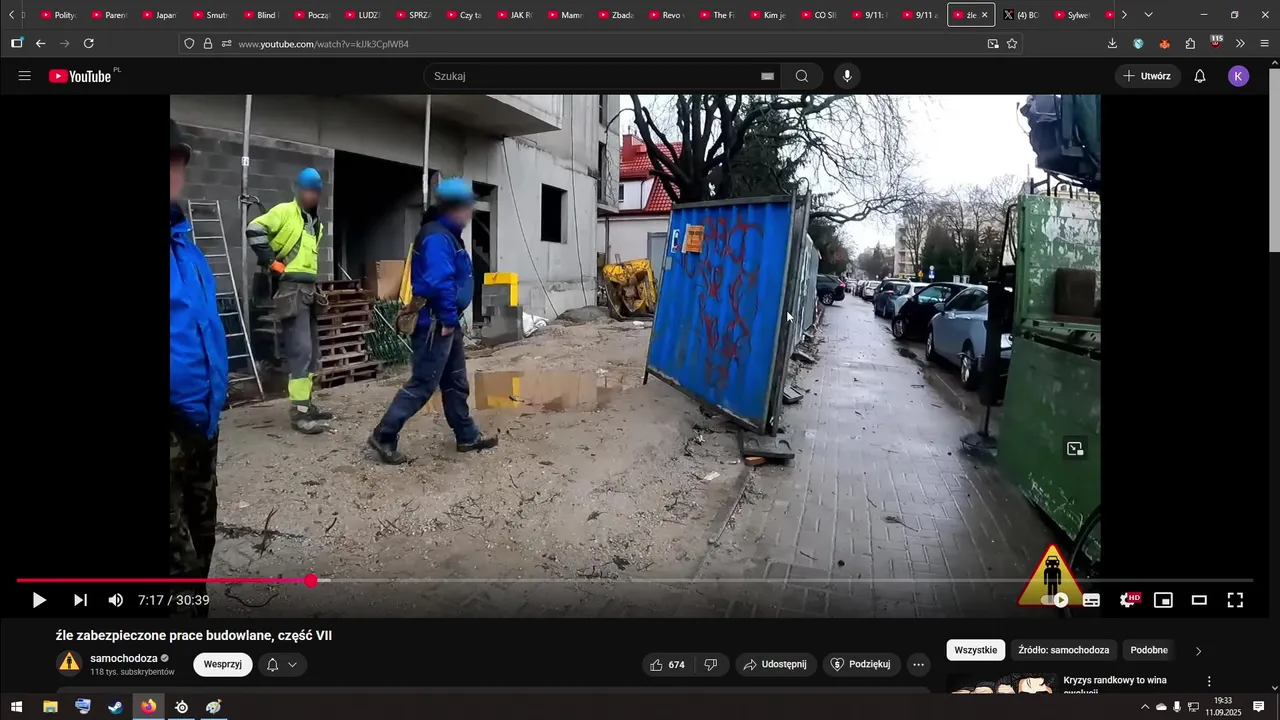
Task: Go back in browser history
Action: [41, 43]
